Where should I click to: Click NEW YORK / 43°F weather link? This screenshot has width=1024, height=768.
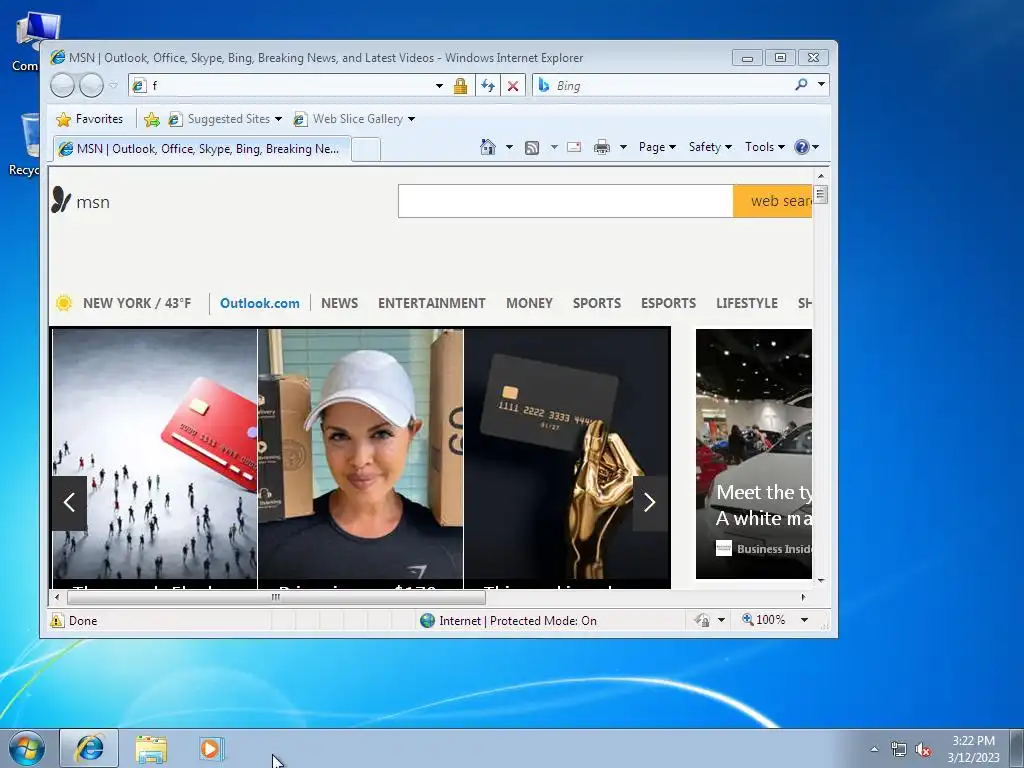(137, 303)
